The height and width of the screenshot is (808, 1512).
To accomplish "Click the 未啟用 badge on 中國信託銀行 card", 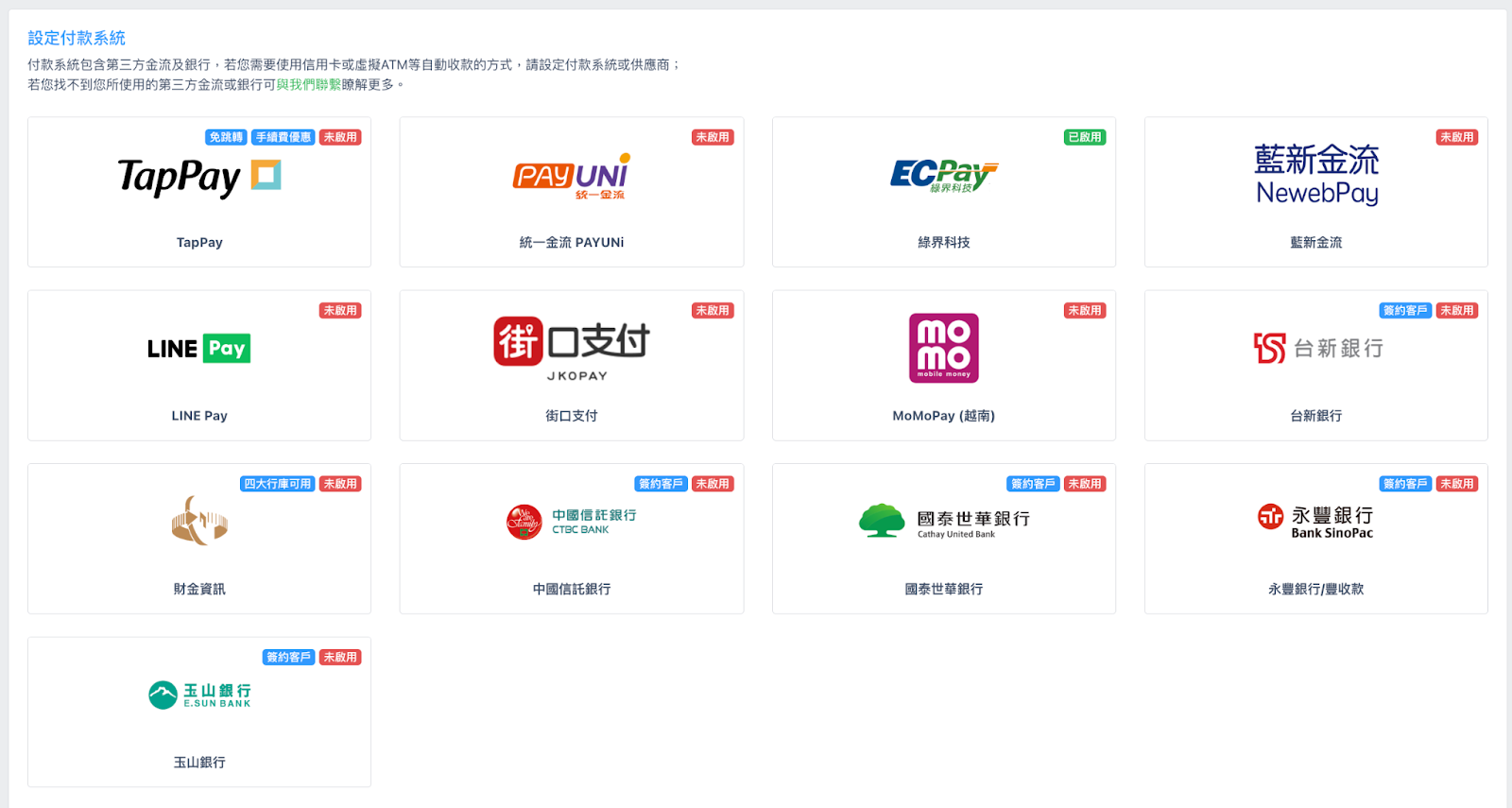I will coord(713,484).
